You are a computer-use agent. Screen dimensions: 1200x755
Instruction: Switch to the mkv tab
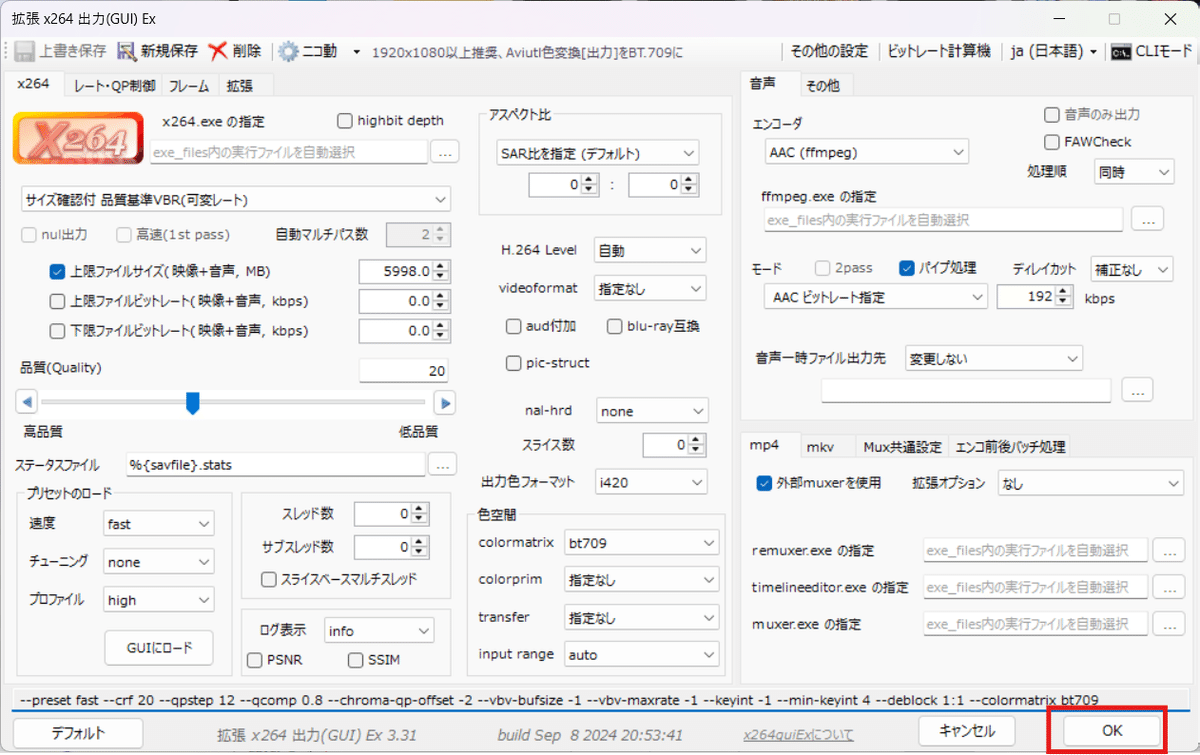click(821, 446)
